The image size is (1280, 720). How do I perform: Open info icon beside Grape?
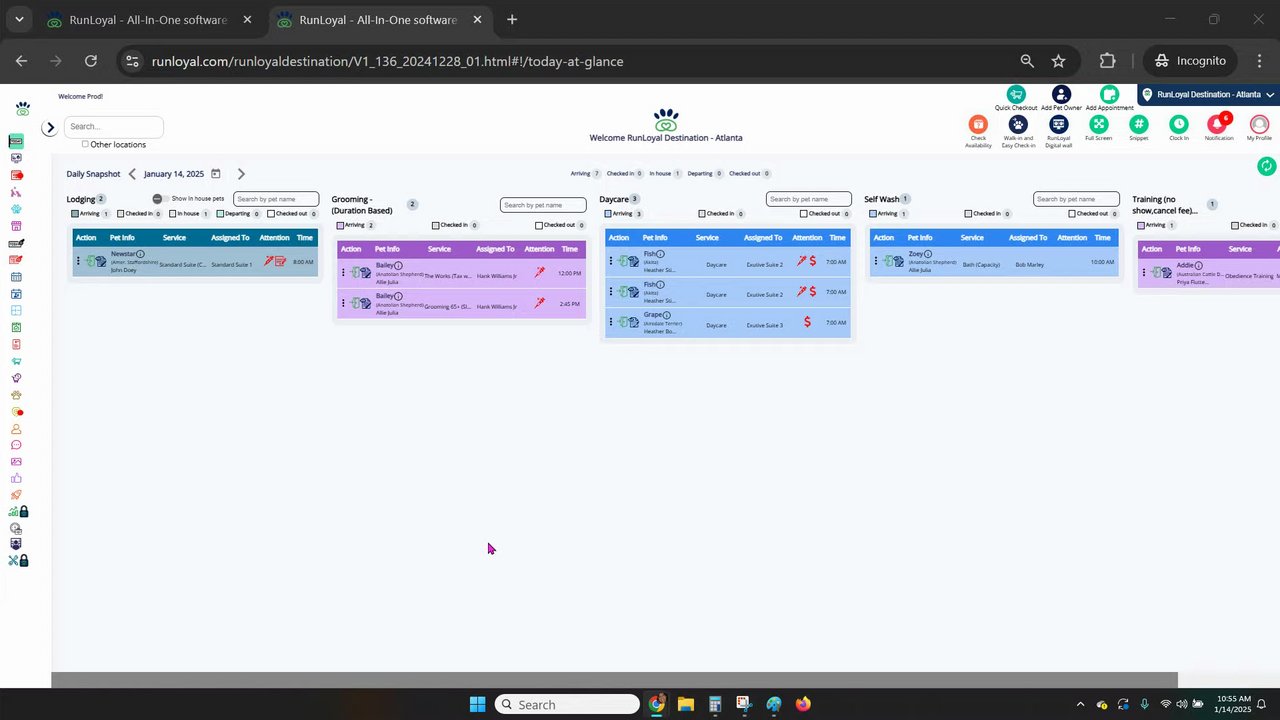click(x=667, y=315)
